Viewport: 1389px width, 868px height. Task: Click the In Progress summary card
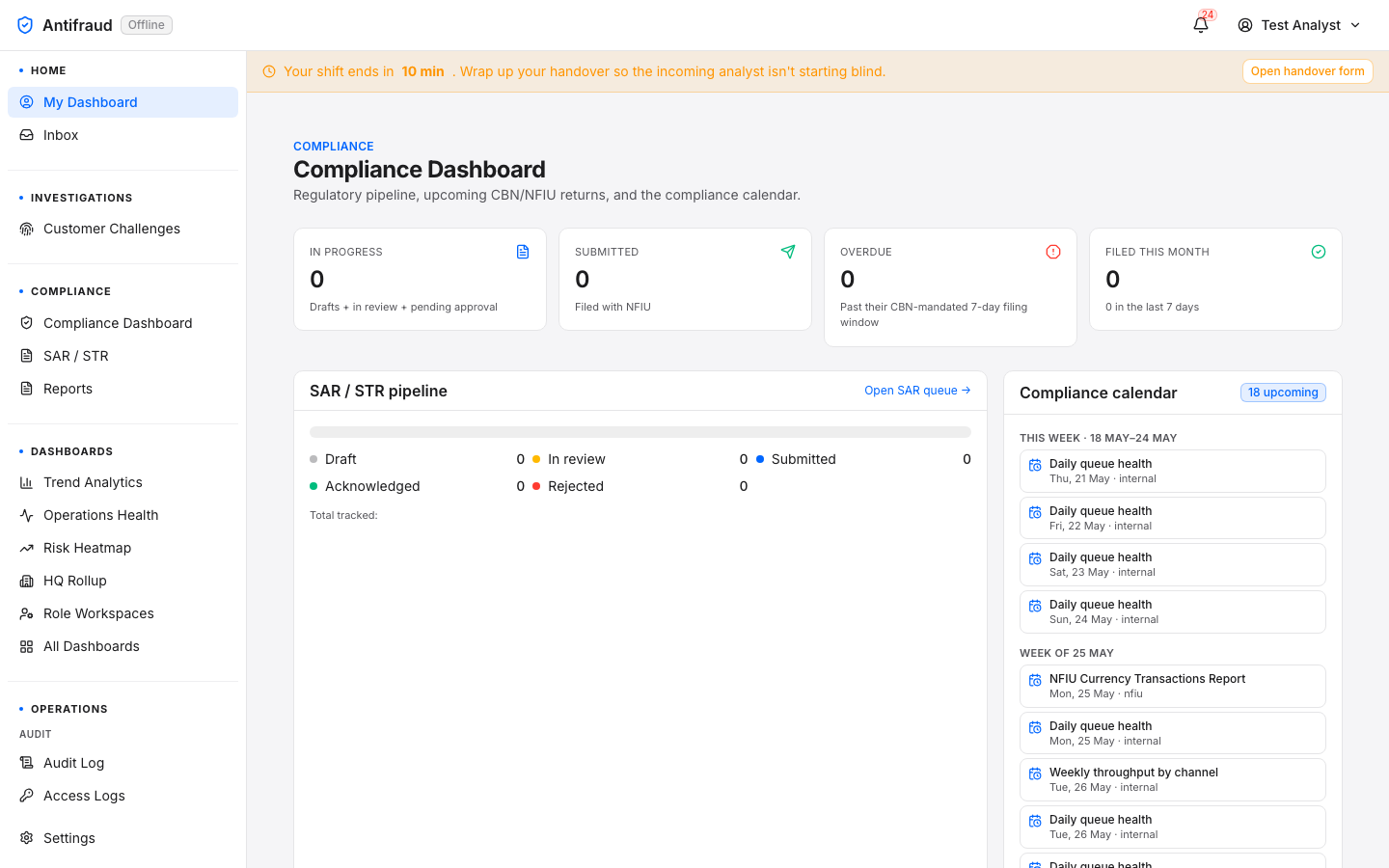[420, 279]
